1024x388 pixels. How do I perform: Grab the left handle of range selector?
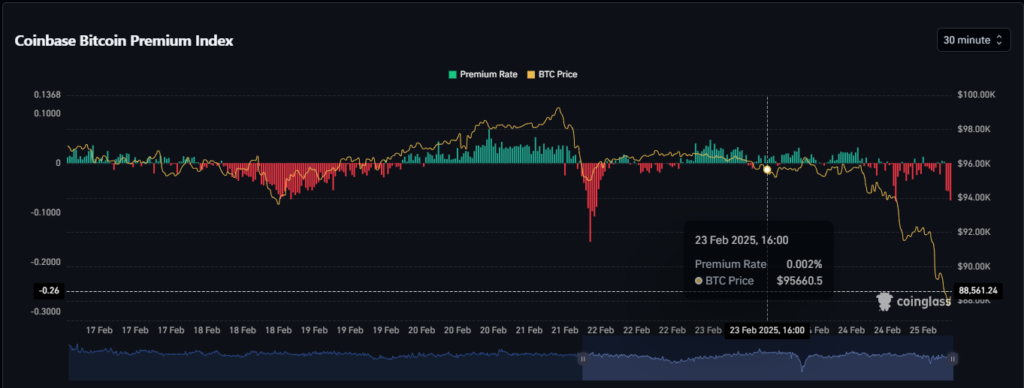(583, 359)
